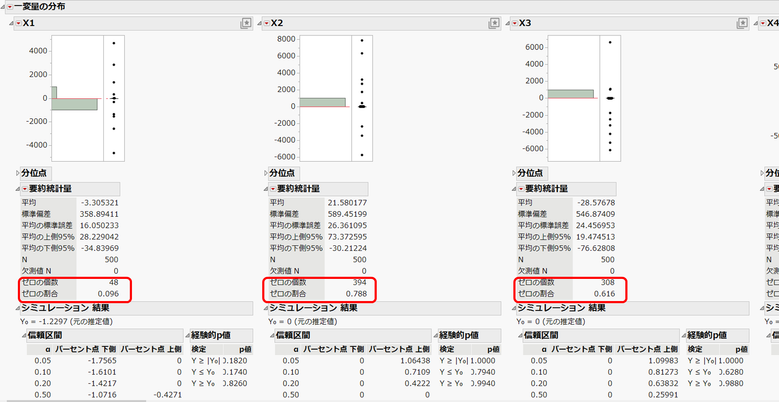Click the X1 upper percentile value -0.4271
The height and width of the screenshot is (402, 779).
[168, 395]
